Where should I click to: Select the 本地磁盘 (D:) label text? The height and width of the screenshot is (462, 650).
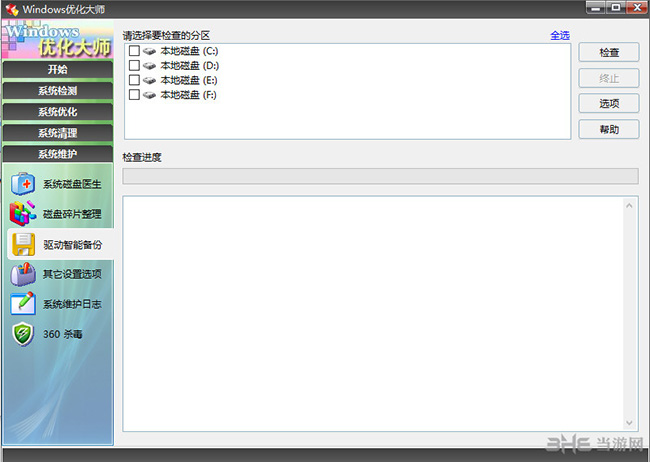tap(189, 66)
